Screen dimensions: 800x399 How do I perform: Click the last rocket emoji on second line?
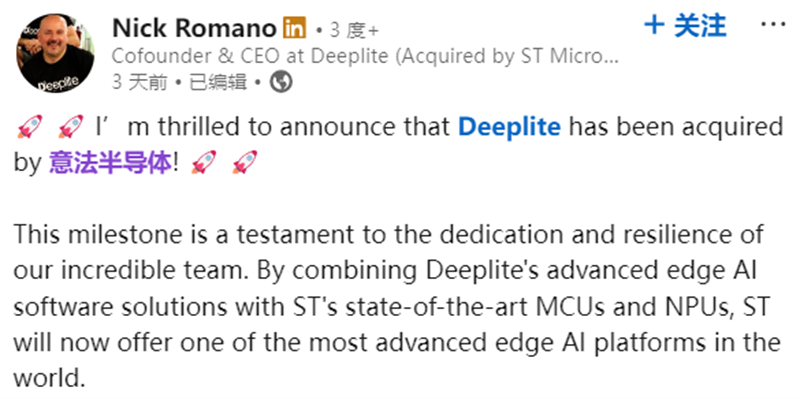[244, 162]
